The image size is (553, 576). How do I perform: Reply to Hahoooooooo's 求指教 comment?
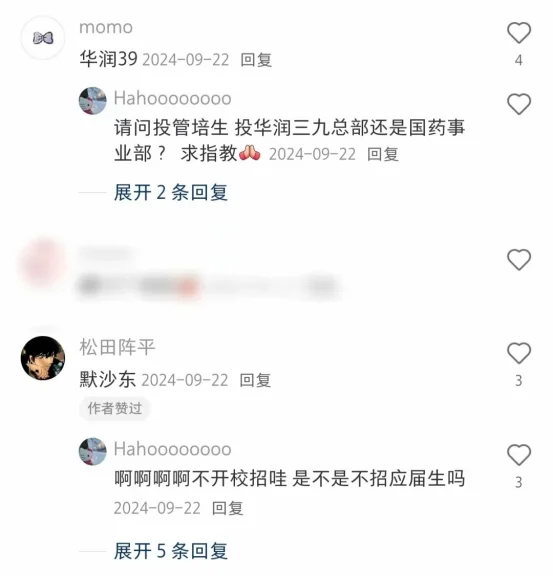[383, 154]
